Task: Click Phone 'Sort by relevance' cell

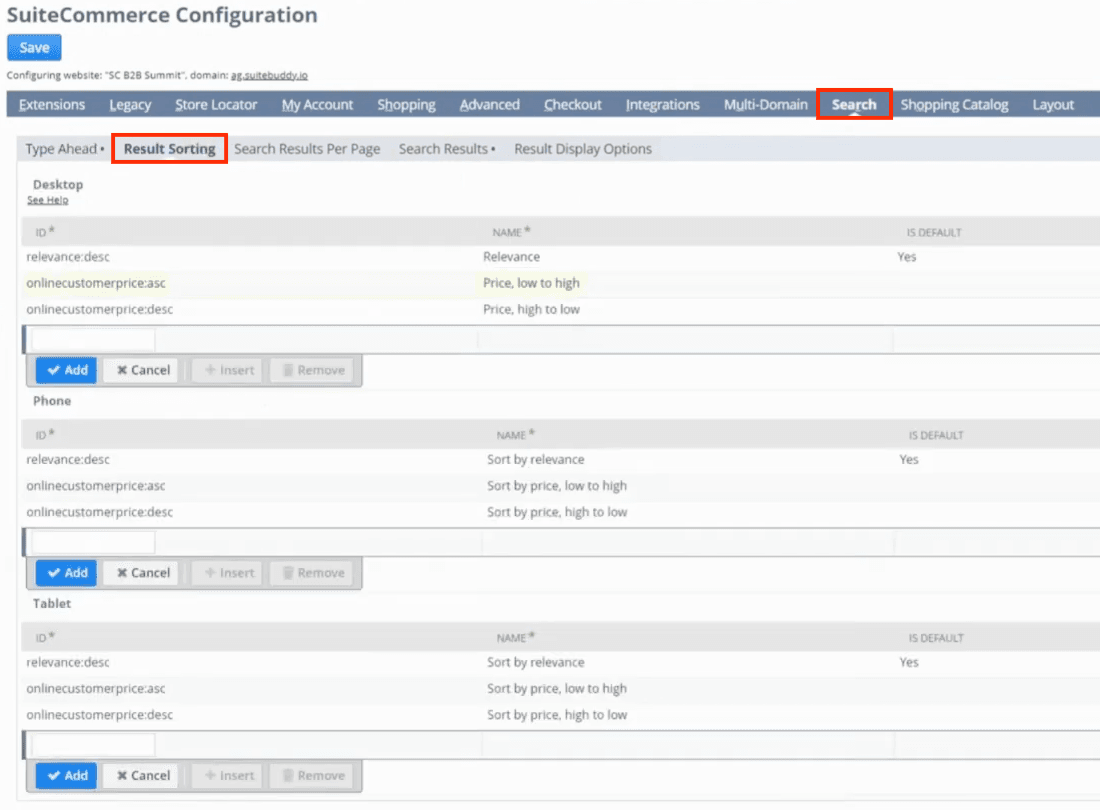Action: [535, 459]
